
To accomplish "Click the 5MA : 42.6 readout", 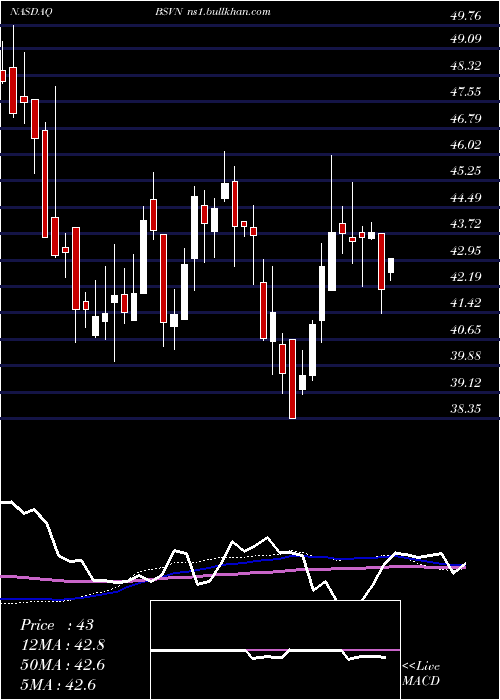I will point(58,685).
